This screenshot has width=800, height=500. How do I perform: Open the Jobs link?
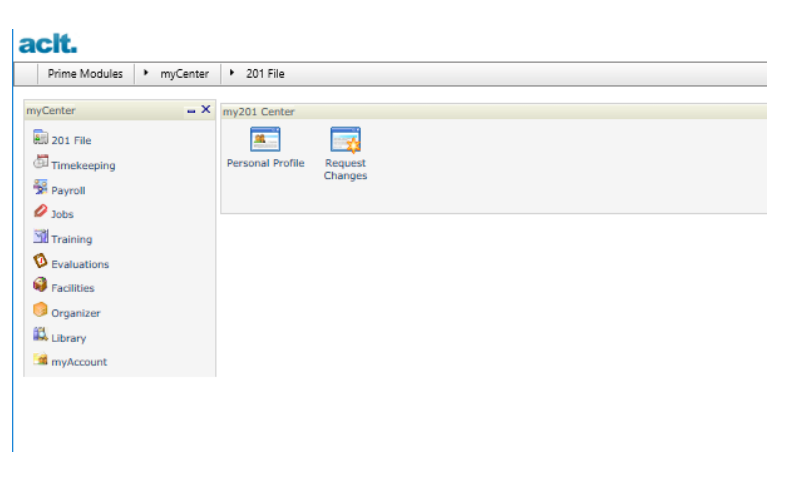(x=62, y=214)
